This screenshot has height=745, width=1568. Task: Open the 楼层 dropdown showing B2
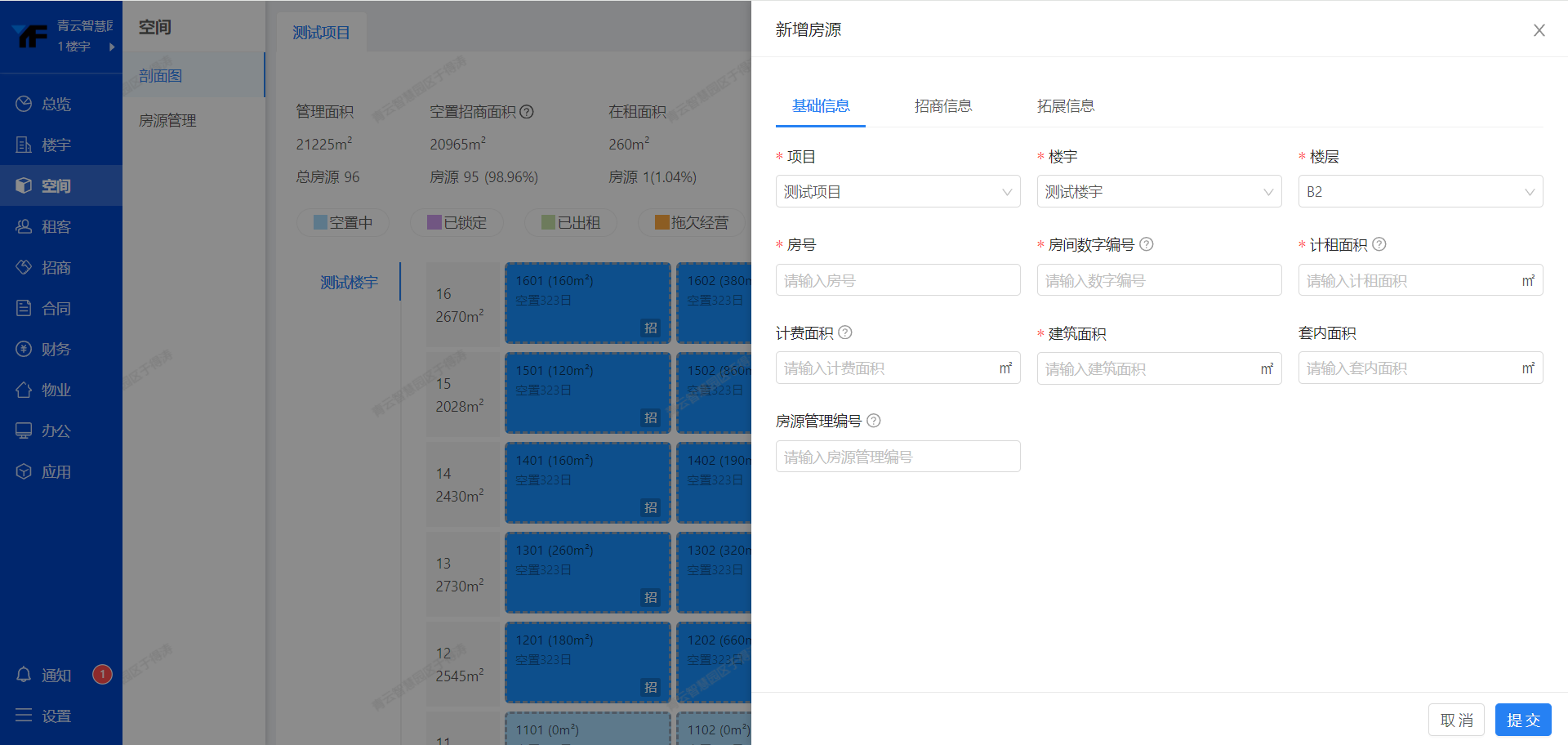[1420, 192]
